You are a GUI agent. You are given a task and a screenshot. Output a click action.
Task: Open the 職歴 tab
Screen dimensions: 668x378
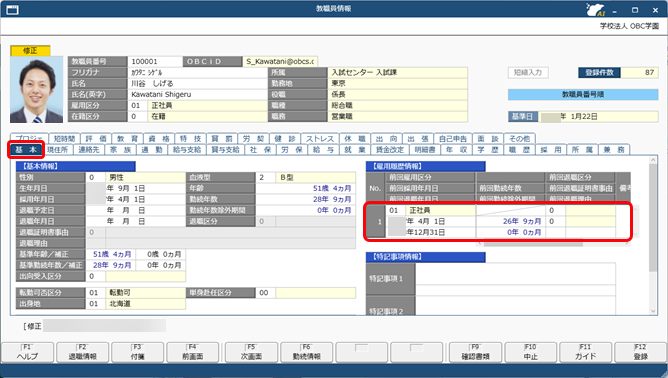tap(519, 150)
